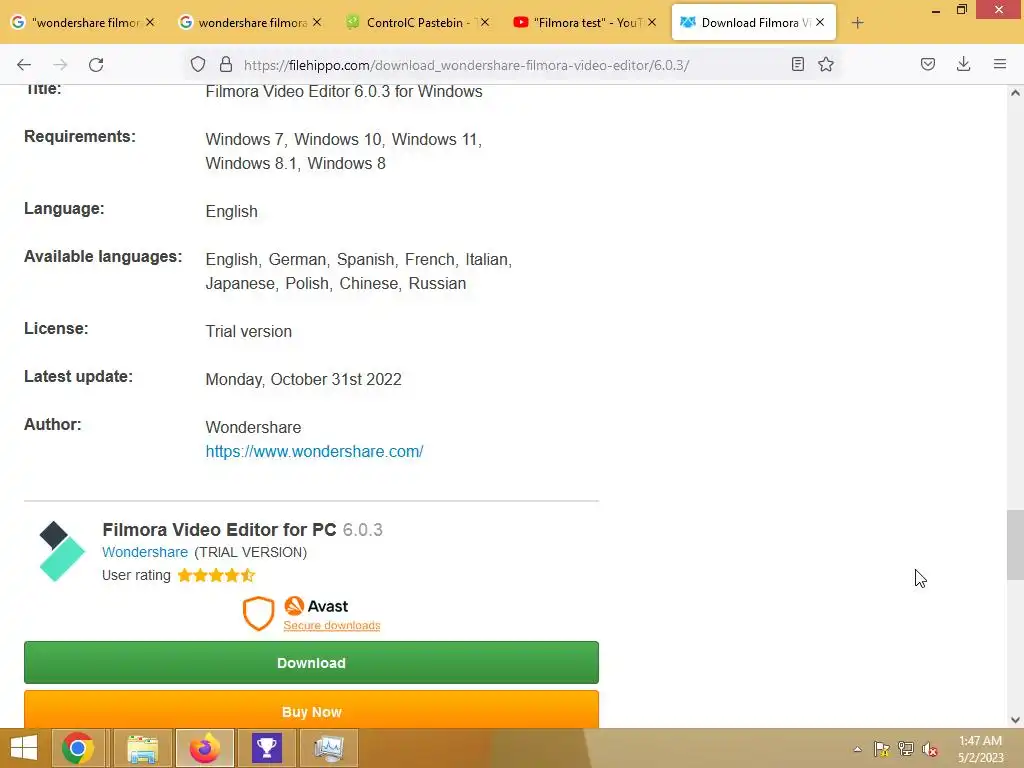The image size is (1024, 768).
Task: Open the trophy app in taskbar
Action: point(266,748)
